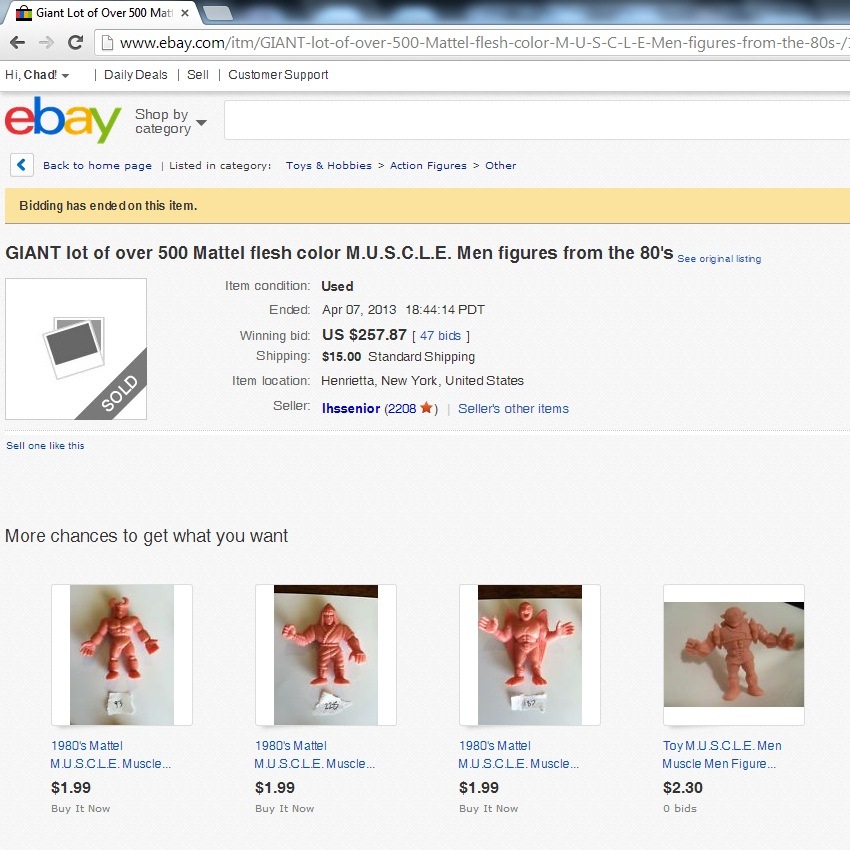Screen dimensions: 850x850
Task: Click the Sell link in top bar
Action: 198,75
